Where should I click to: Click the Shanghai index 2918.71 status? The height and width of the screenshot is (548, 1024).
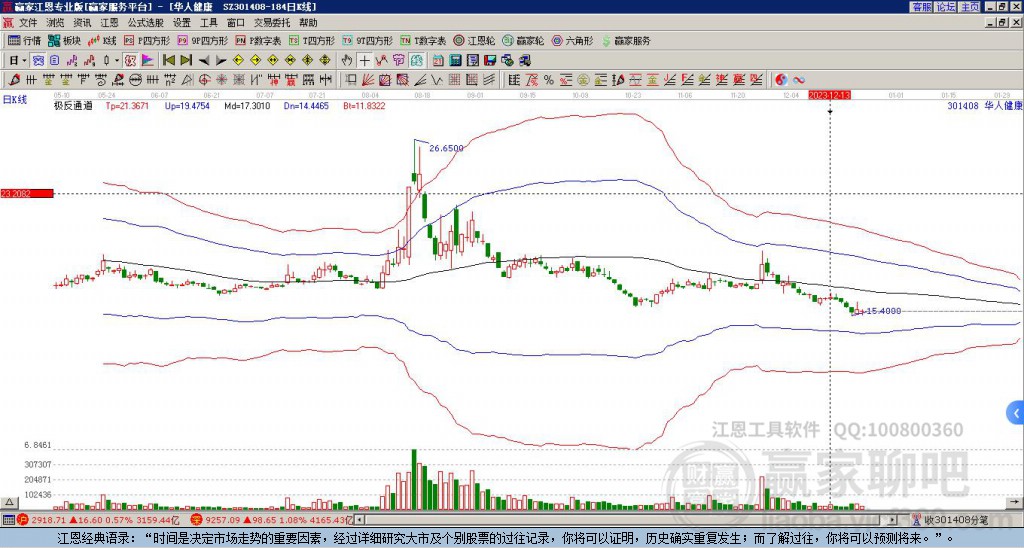[98, 520]
